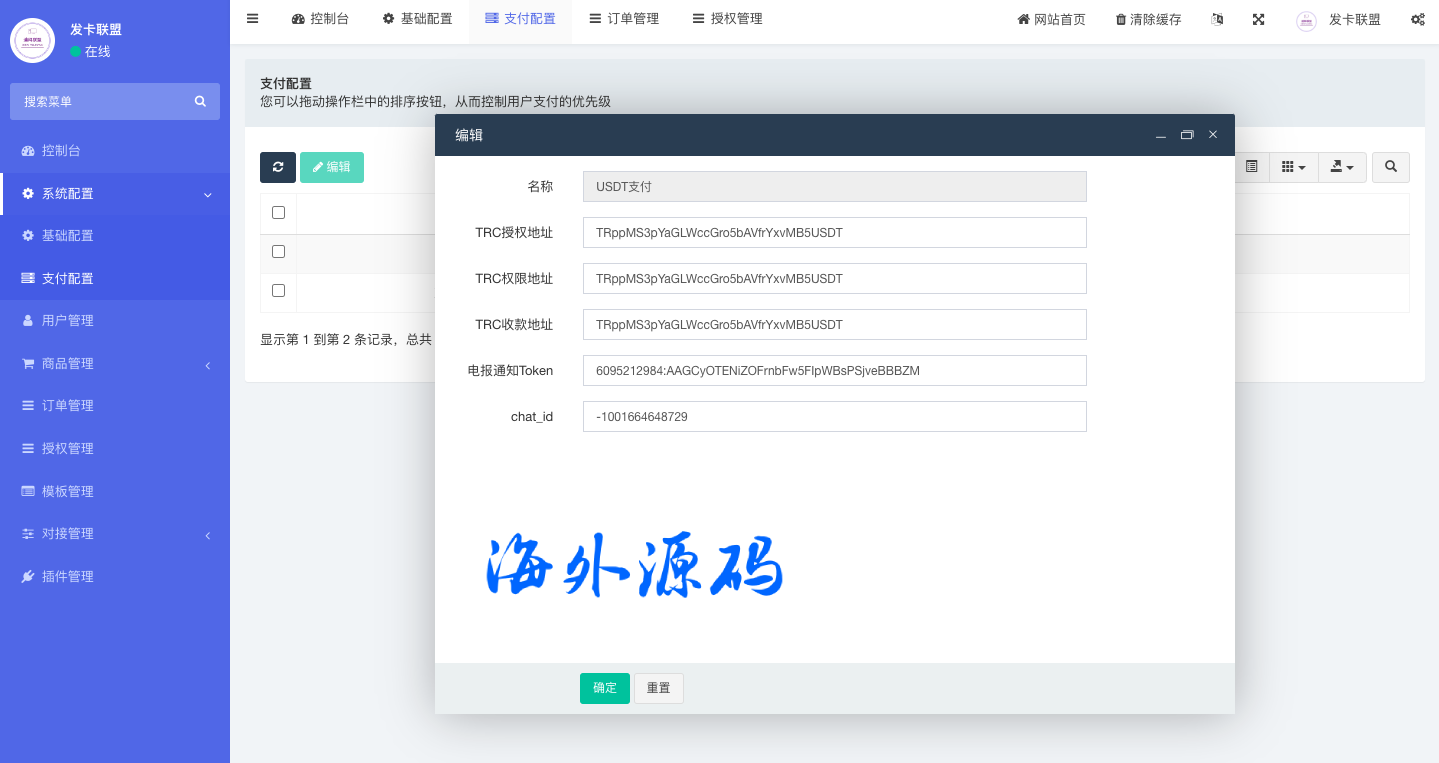Check the second table row checkbox
Image resolution: width=1439 pixels, height=763 pixels.
[278, 290]
